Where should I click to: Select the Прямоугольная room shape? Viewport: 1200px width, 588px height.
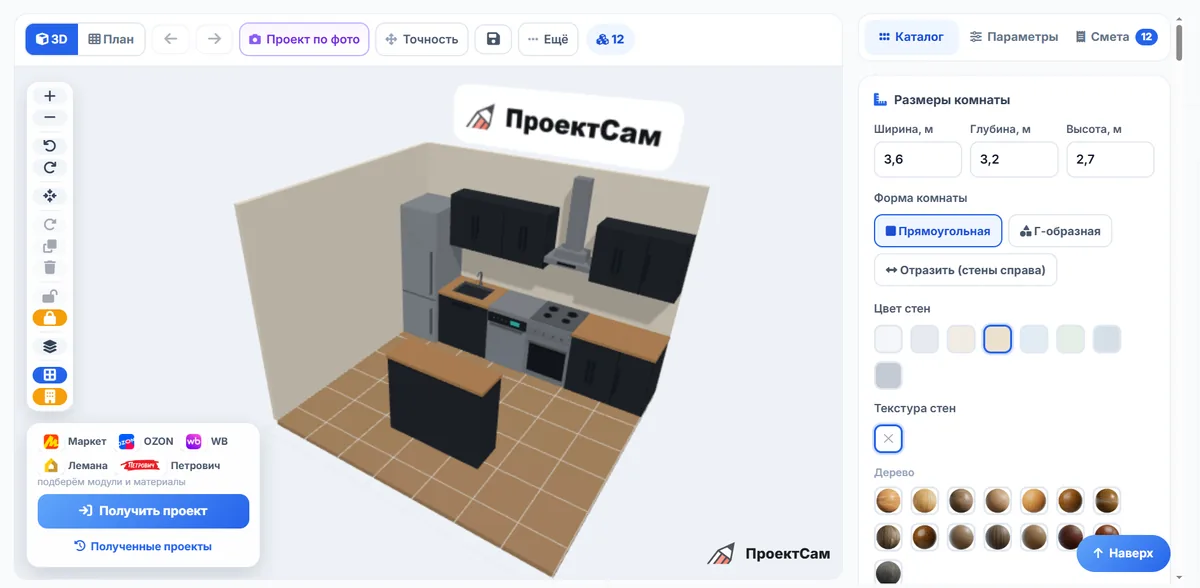938,231
